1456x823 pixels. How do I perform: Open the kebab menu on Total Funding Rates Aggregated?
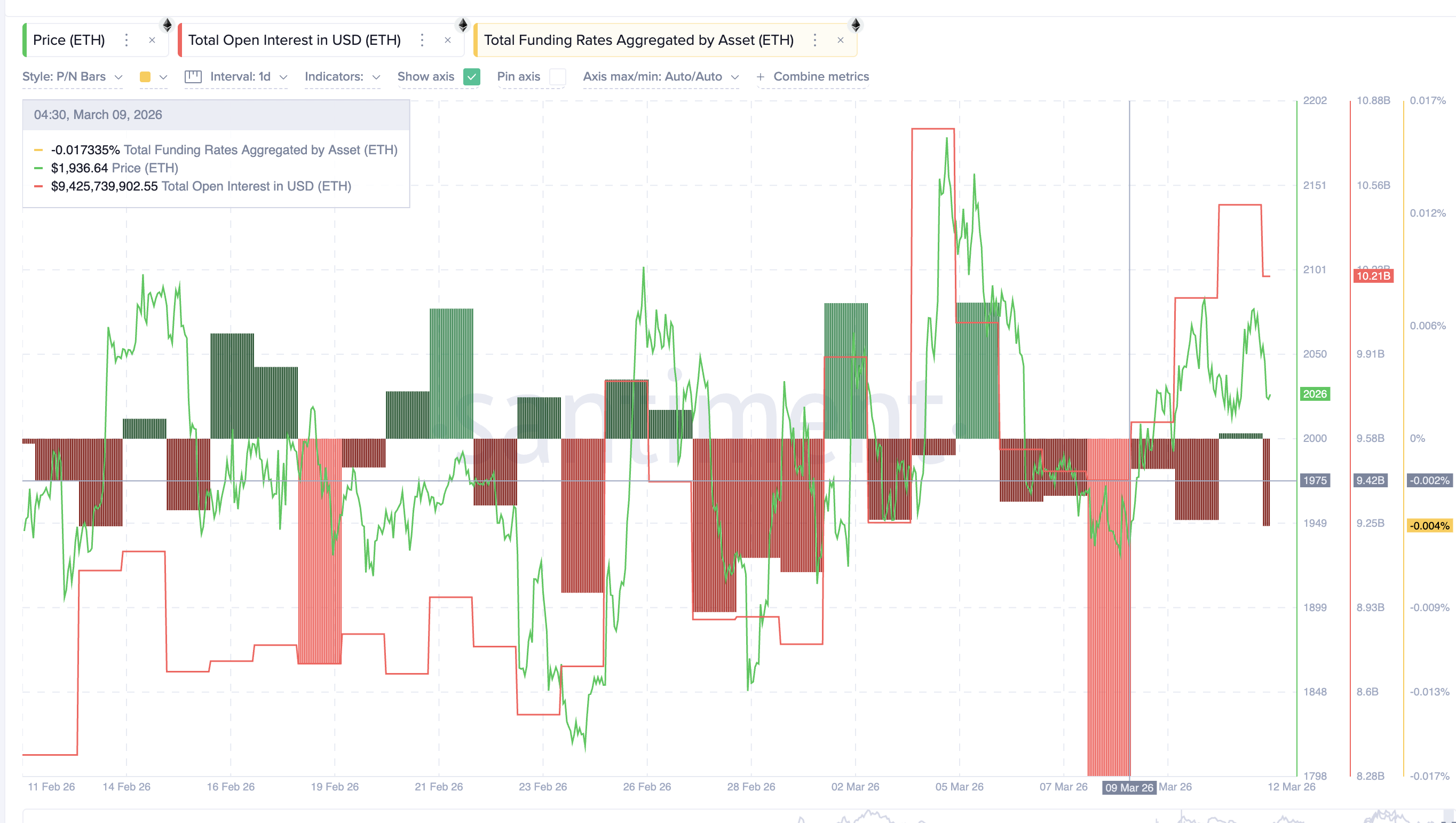(814, 40)
